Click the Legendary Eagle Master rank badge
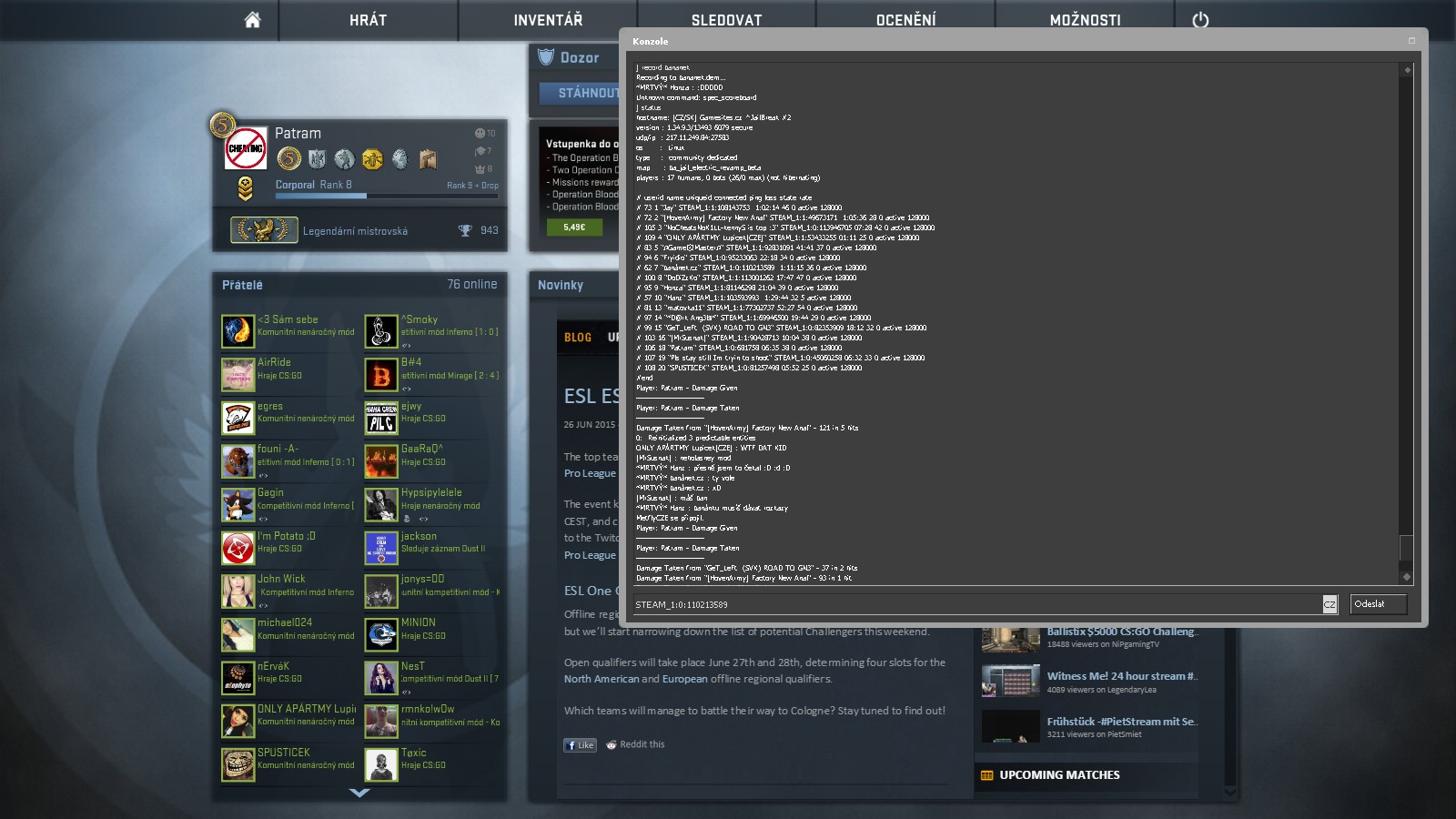 click(264, 230)
